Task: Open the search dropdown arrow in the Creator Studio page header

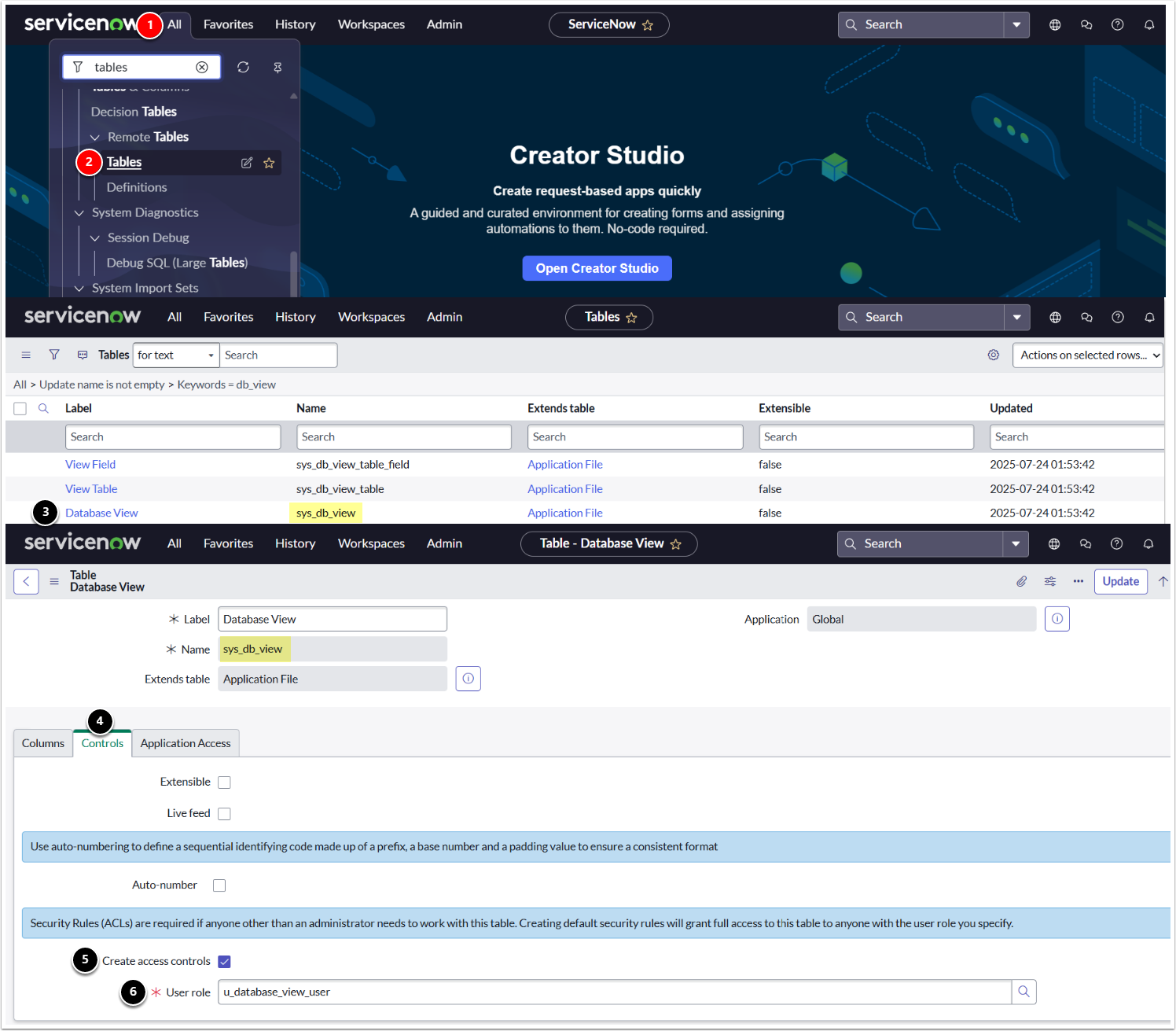Action: click(x=1016, y=25)
